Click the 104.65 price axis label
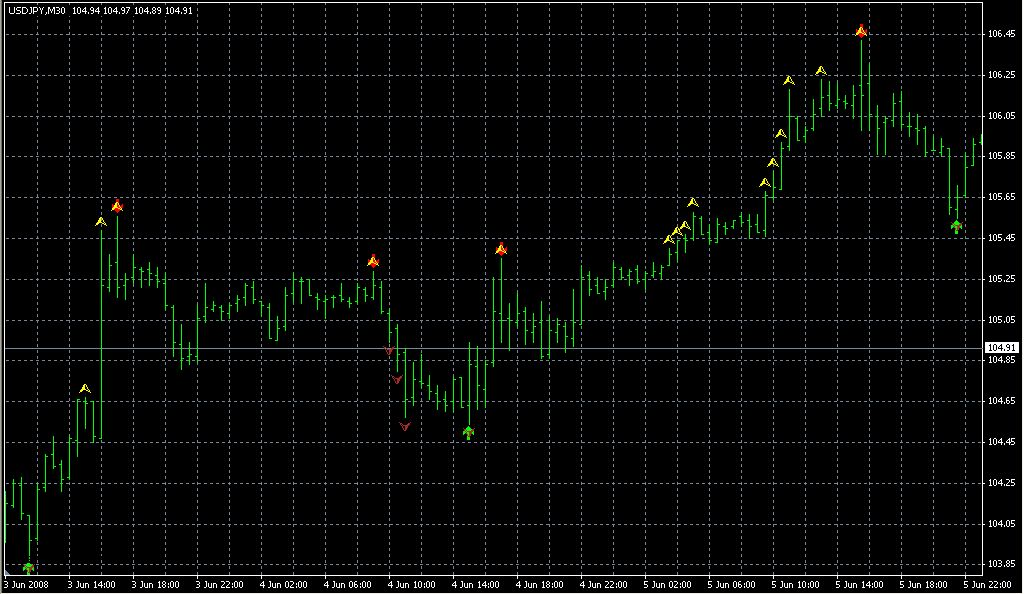 coord(1002,401)
